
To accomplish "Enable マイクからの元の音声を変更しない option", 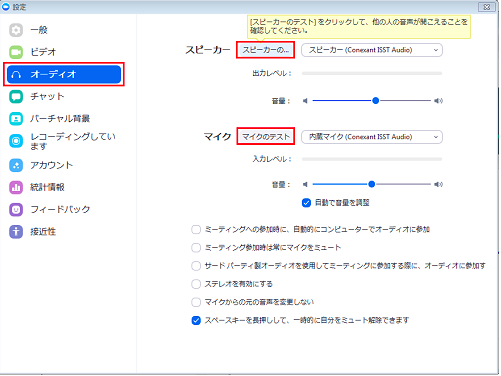I will 196,302.
